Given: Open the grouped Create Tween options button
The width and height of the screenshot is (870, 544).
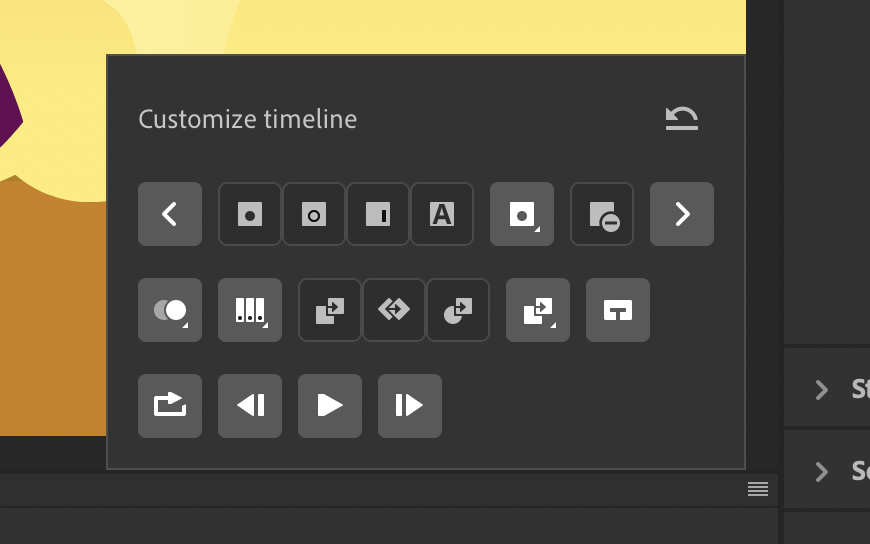Looking at the screenshot, I should [x=538, y=310].
